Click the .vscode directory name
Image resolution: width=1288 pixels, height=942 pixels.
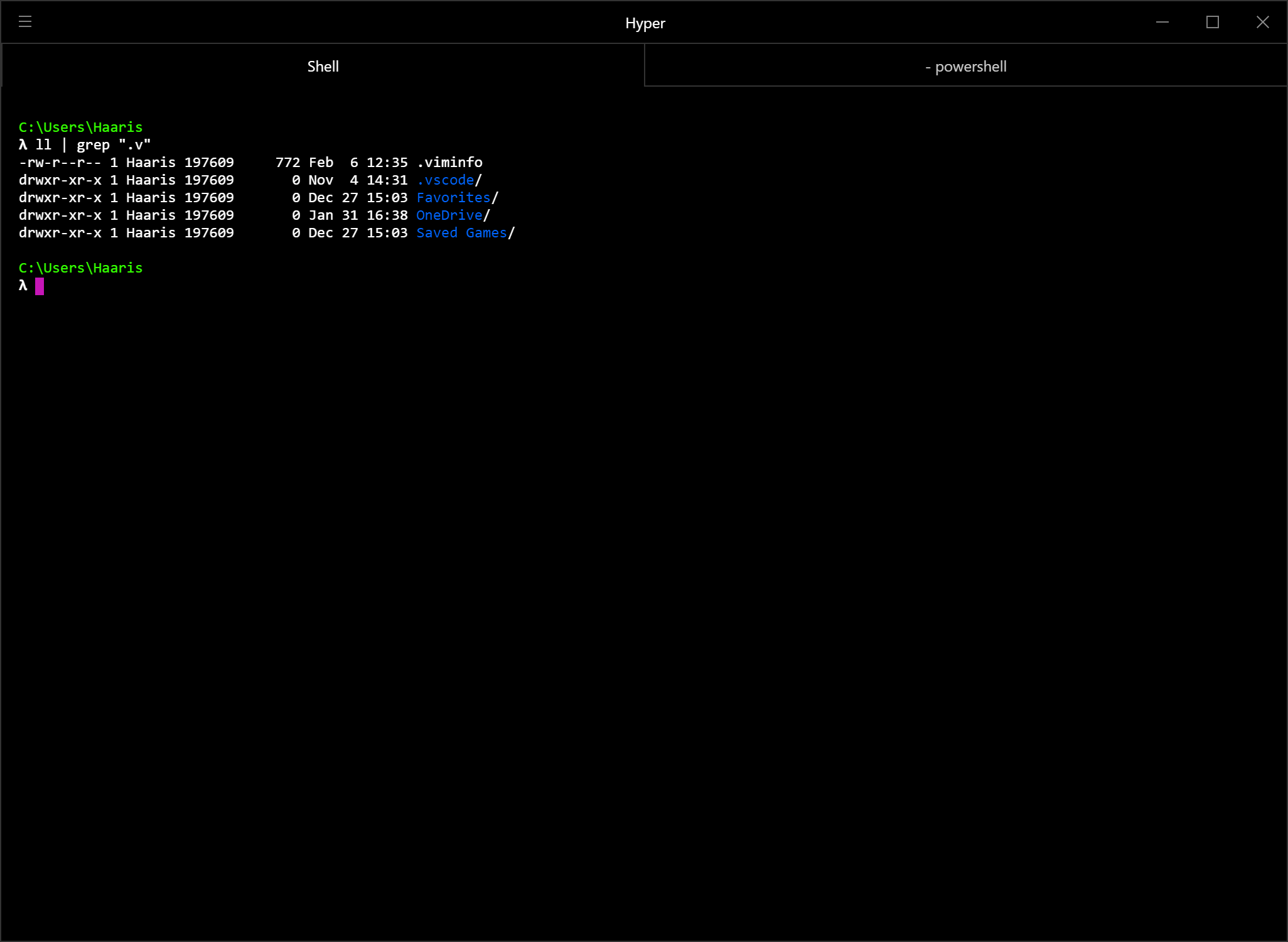point(445,180)
